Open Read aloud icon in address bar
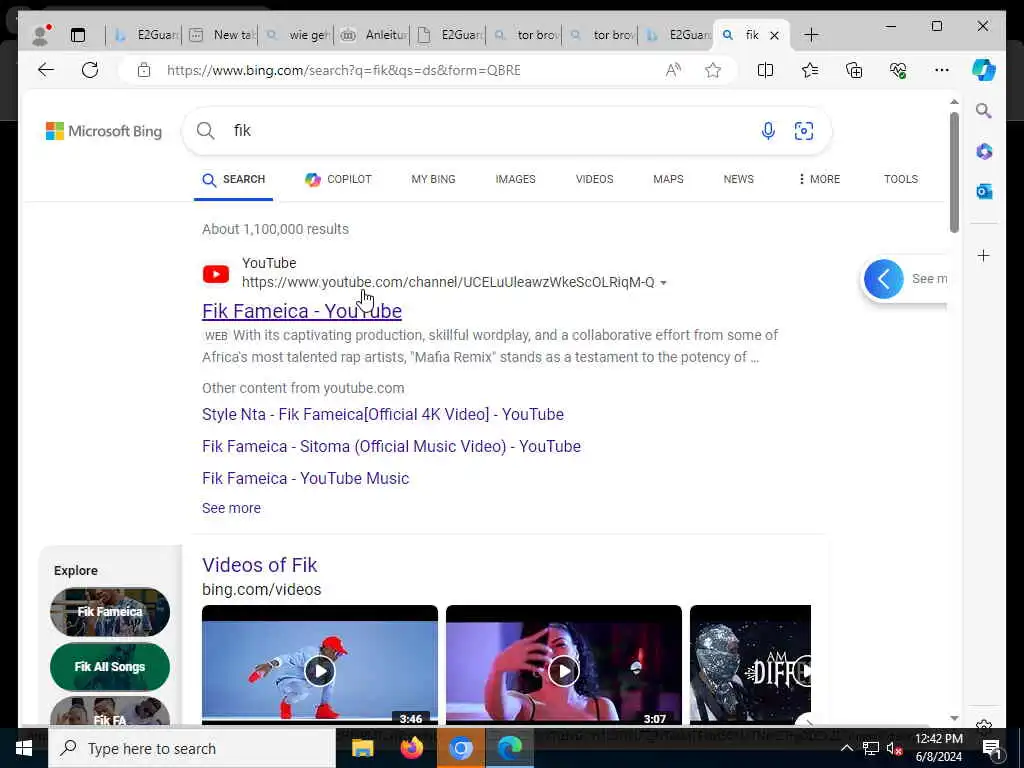Viewport: 1024px width, 768px height. point(673,70)
